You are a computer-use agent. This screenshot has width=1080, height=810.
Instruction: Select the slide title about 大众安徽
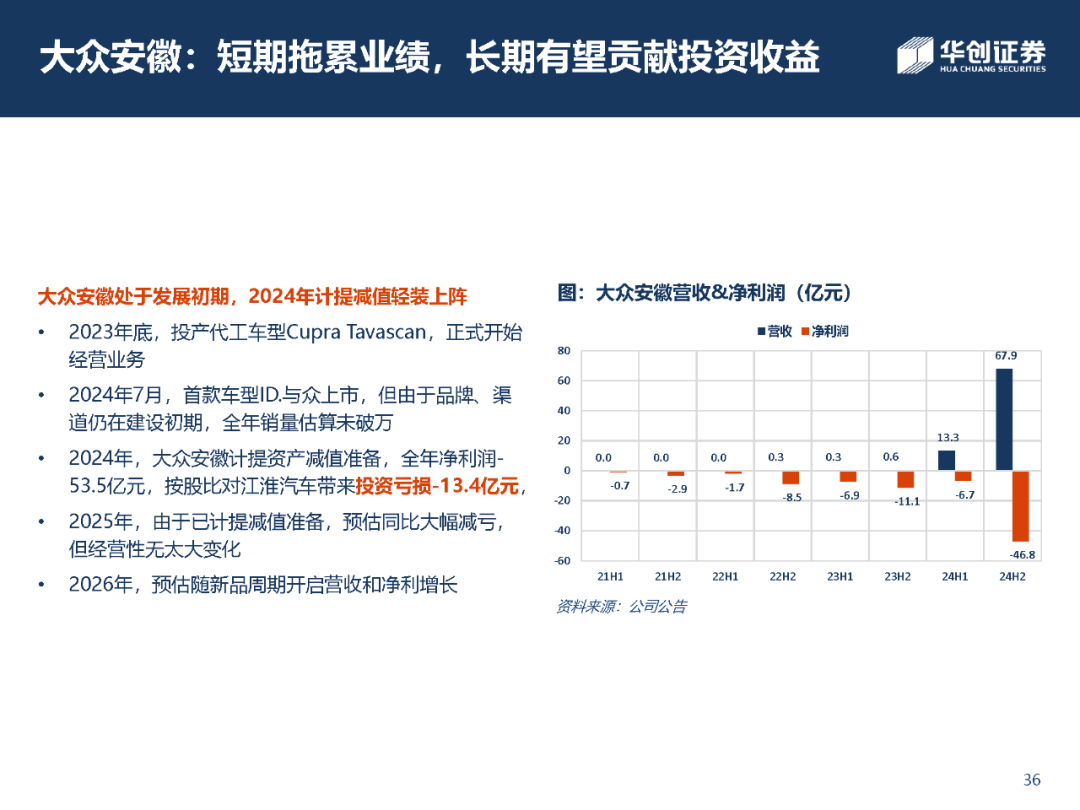[429, 58]
